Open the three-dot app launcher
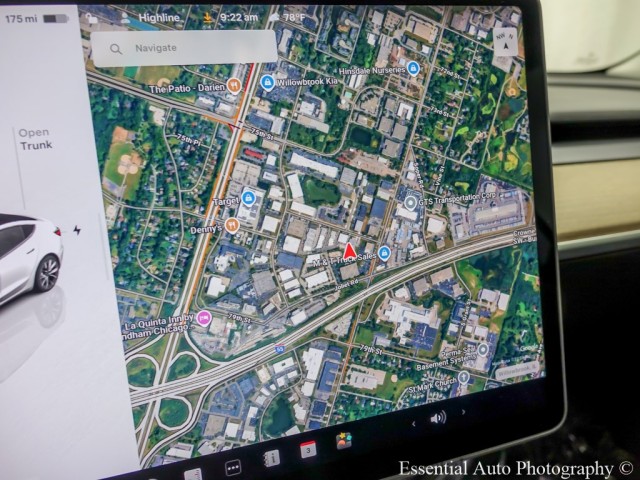This screenshot has width=640, height=480. coord(233,467)
